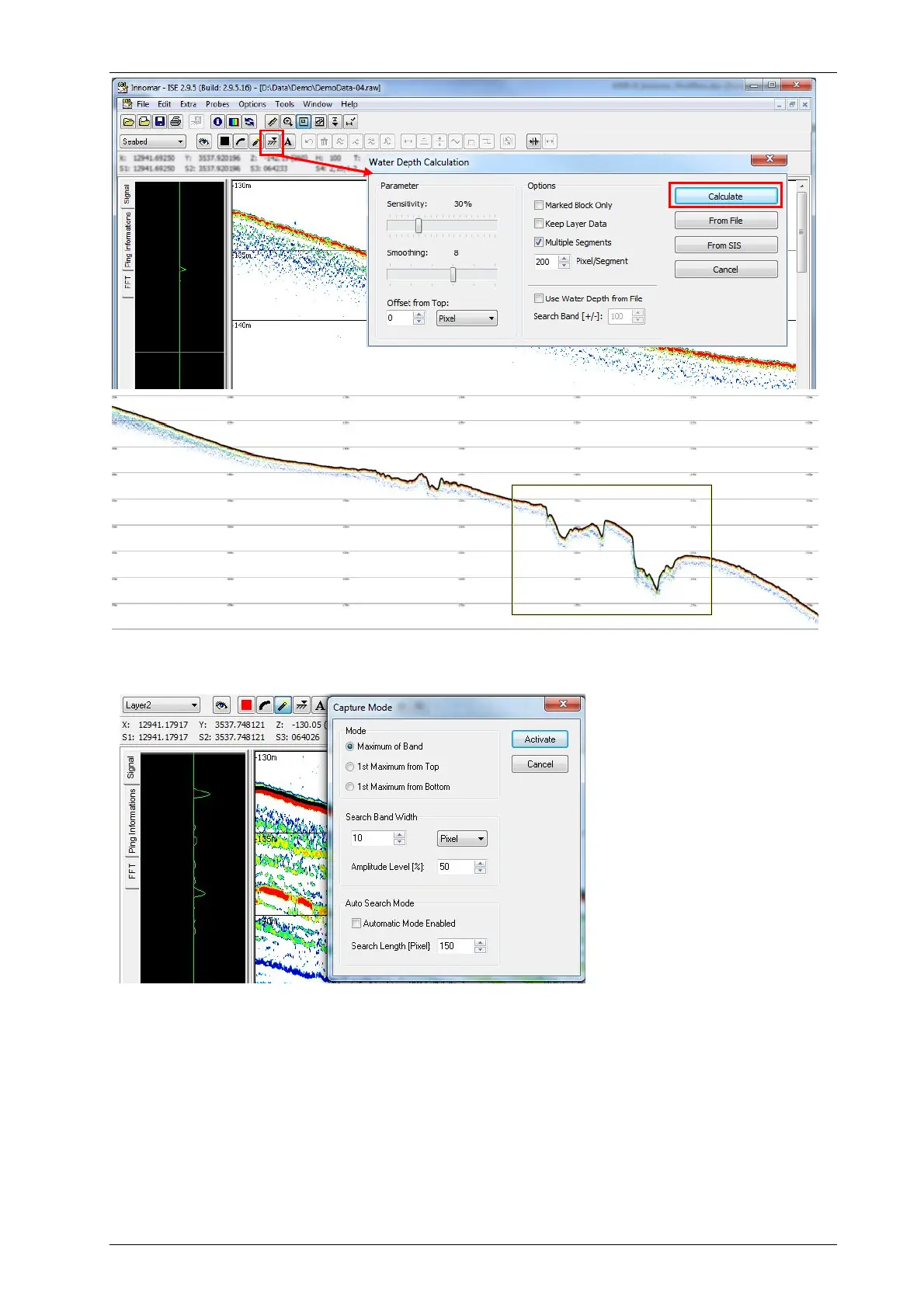
Task: Open the black Seabed layer color swatch
Action: point(224,141)
